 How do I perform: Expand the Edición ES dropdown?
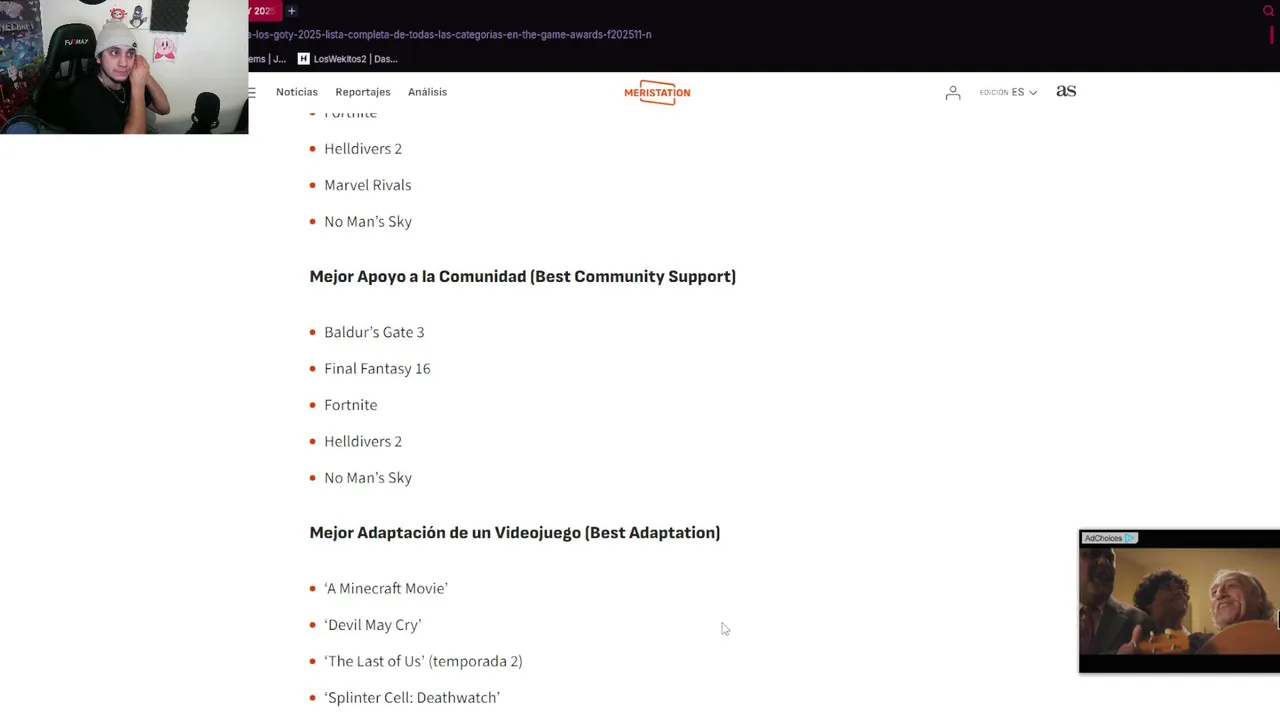coord(1008,92)
